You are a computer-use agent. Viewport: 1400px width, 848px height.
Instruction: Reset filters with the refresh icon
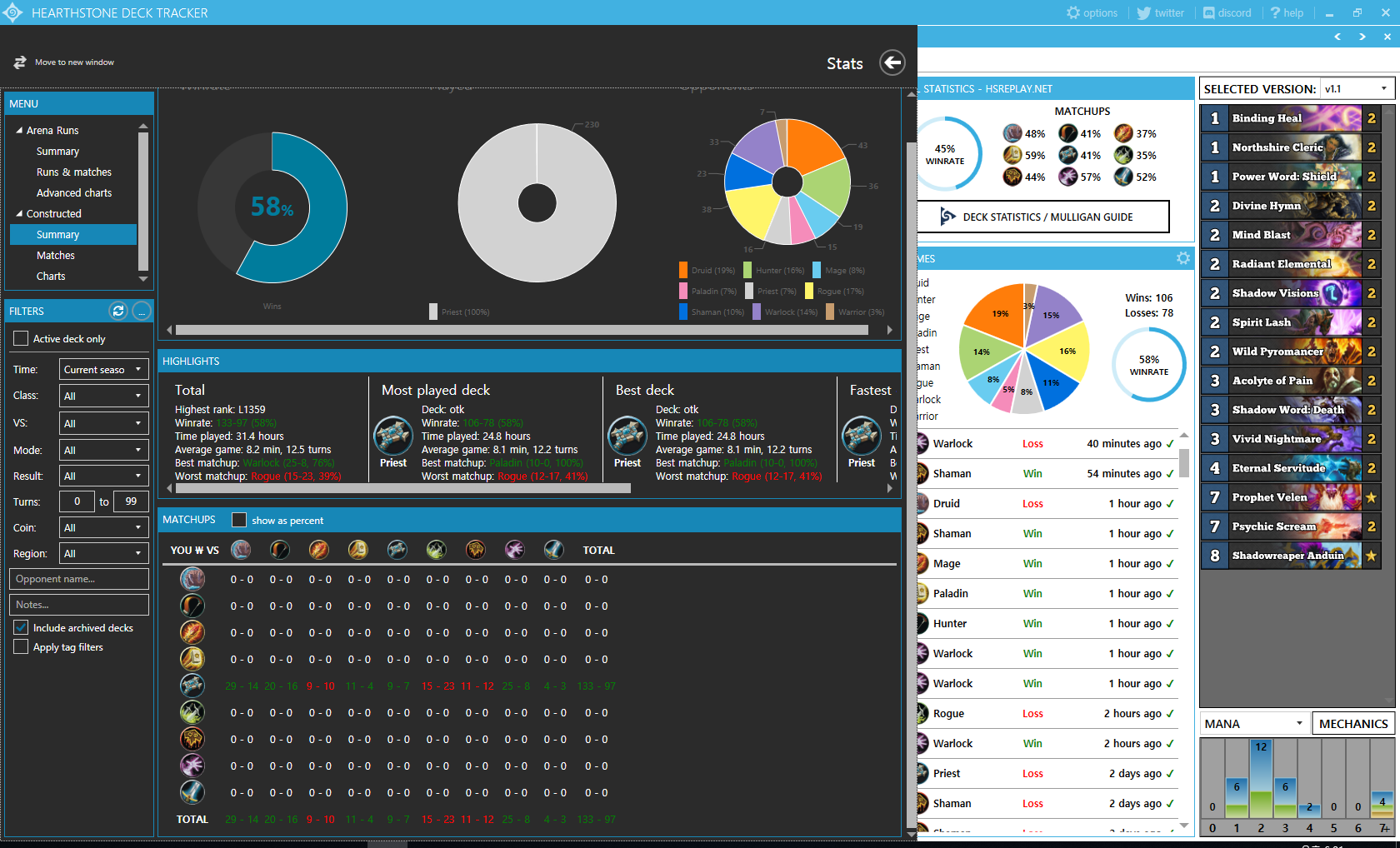coord(117,311)
